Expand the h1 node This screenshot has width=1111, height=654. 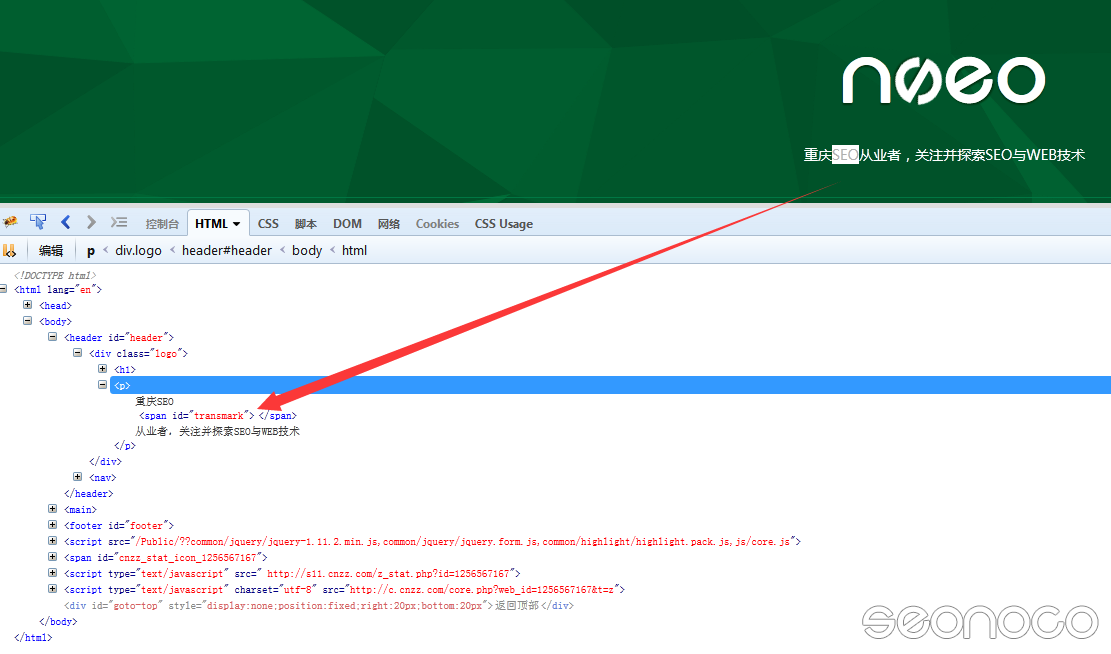coord(103,369)
